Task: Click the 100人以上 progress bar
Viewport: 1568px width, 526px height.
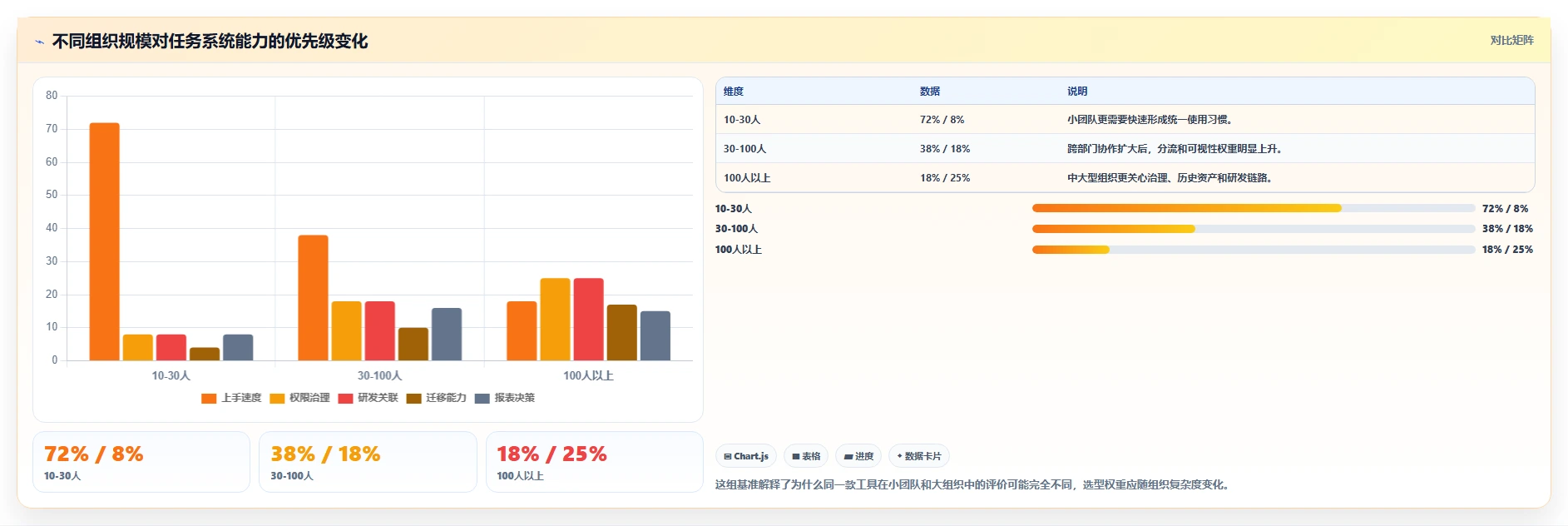Action: click(1254, 250)
